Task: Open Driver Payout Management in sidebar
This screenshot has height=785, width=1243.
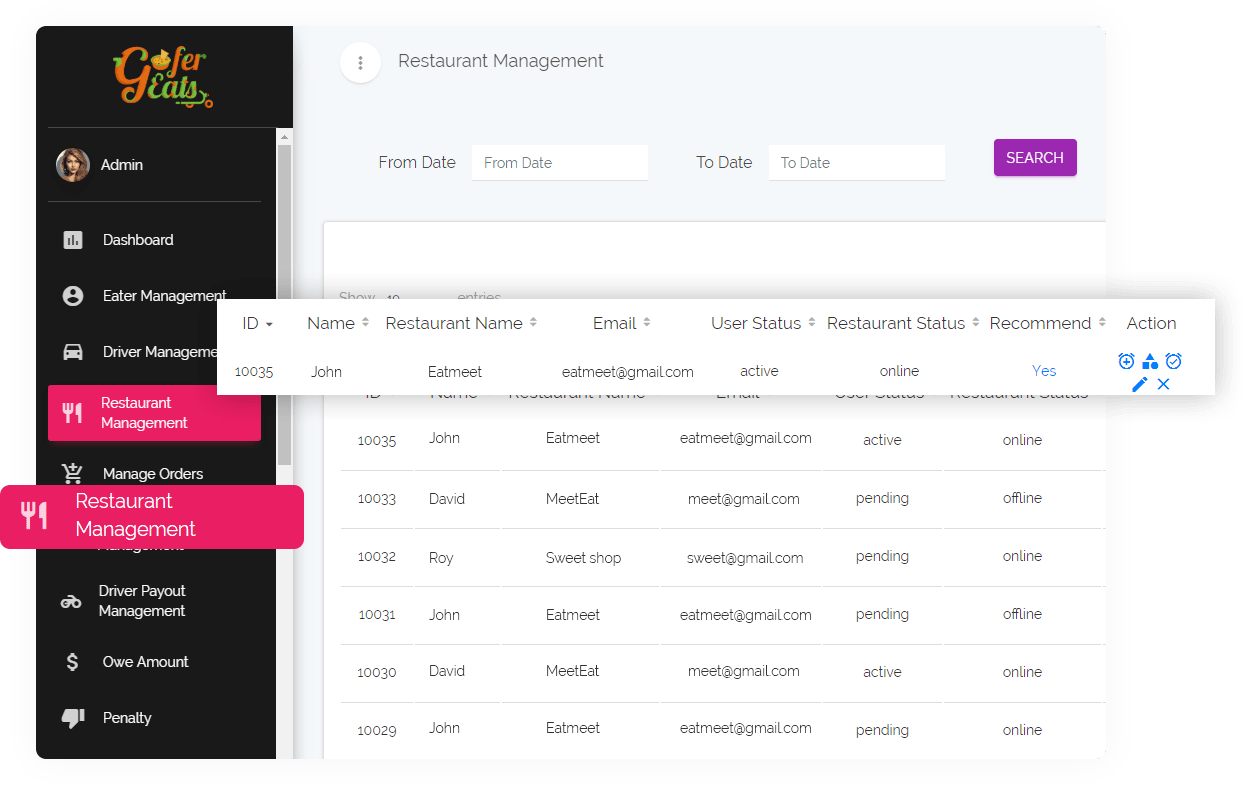Action: coord(142,601)
